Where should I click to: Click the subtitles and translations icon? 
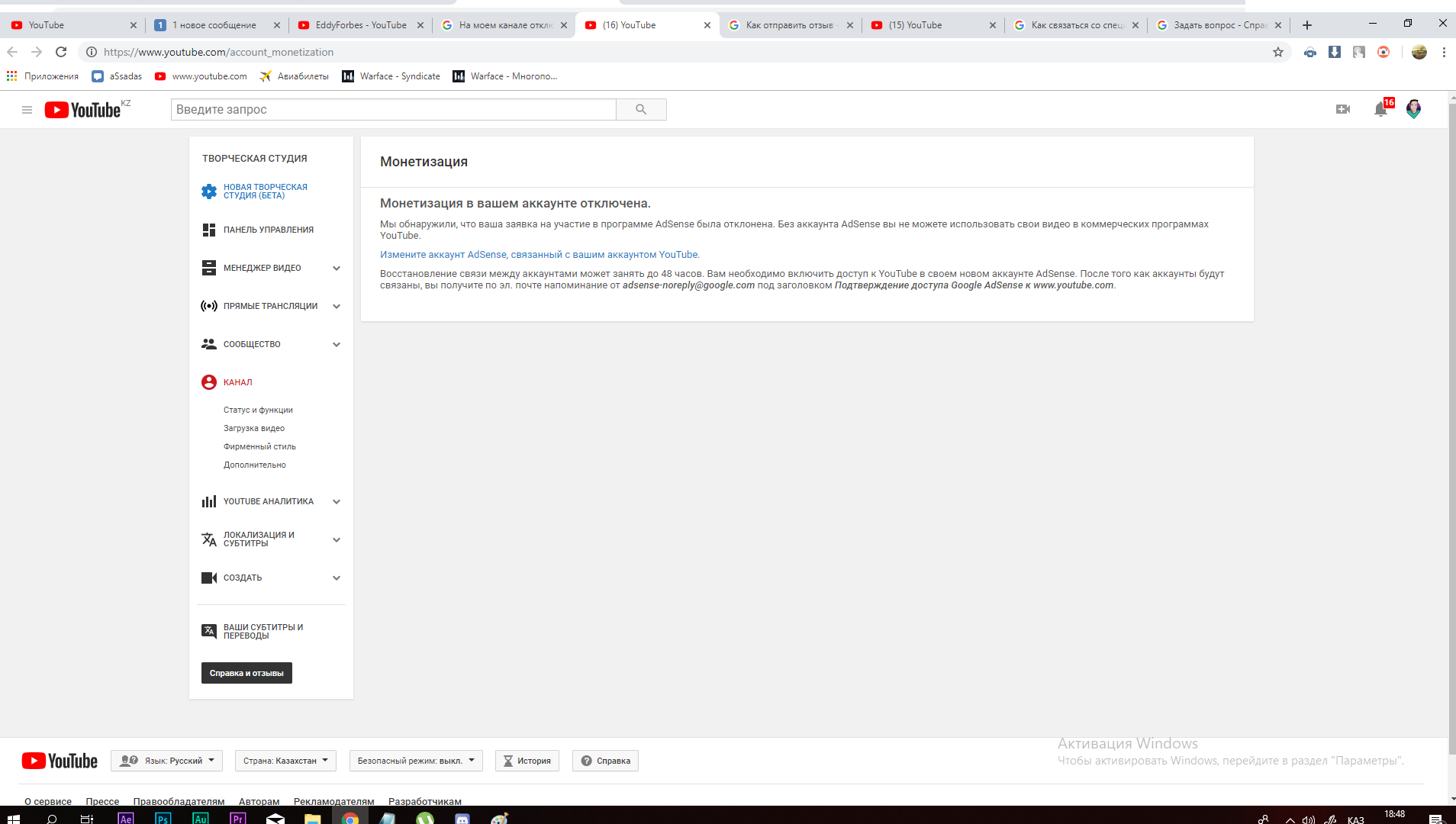point(209,631)
